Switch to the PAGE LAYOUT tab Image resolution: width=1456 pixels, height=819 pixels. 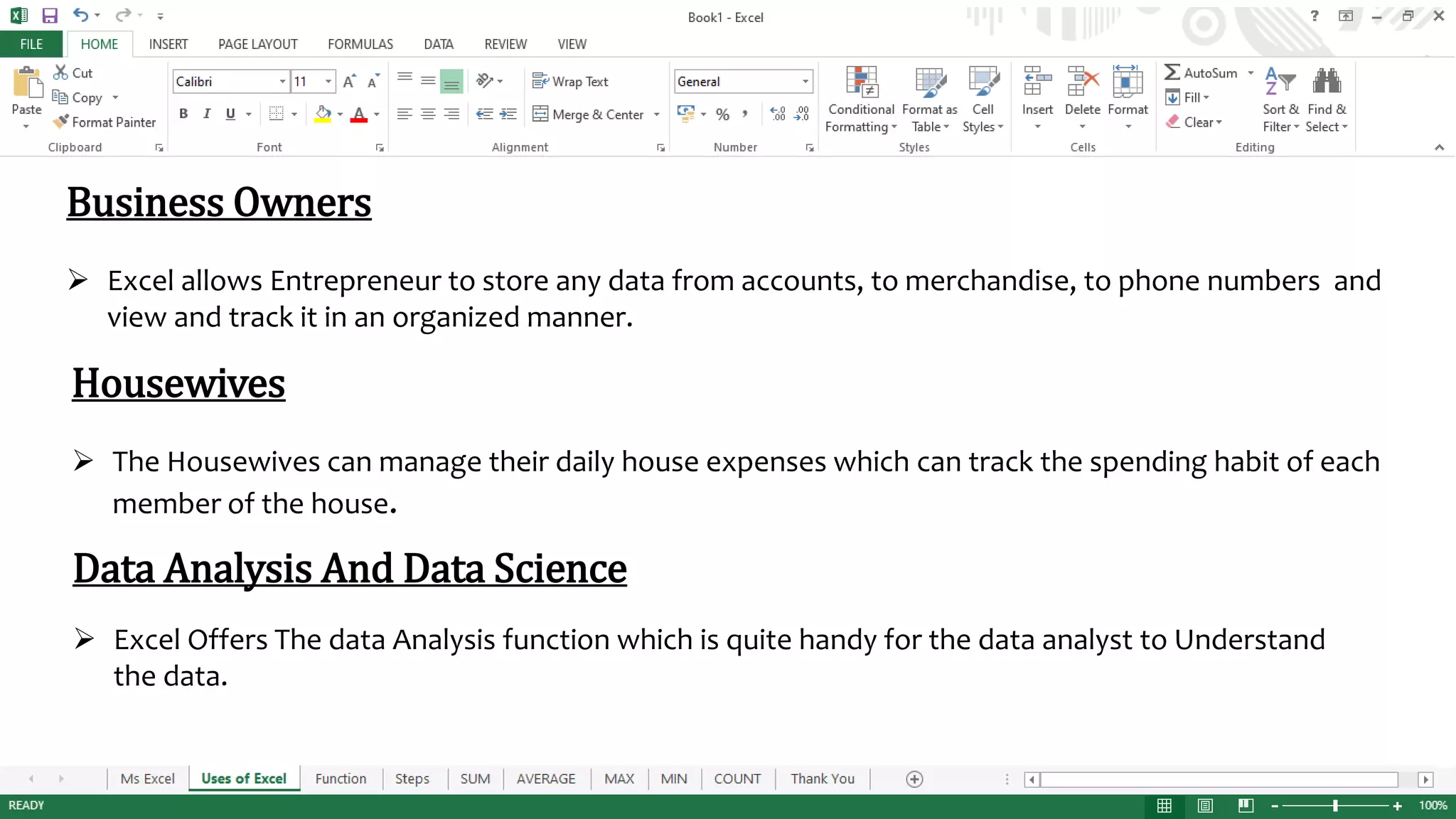[x=258, y=44]
